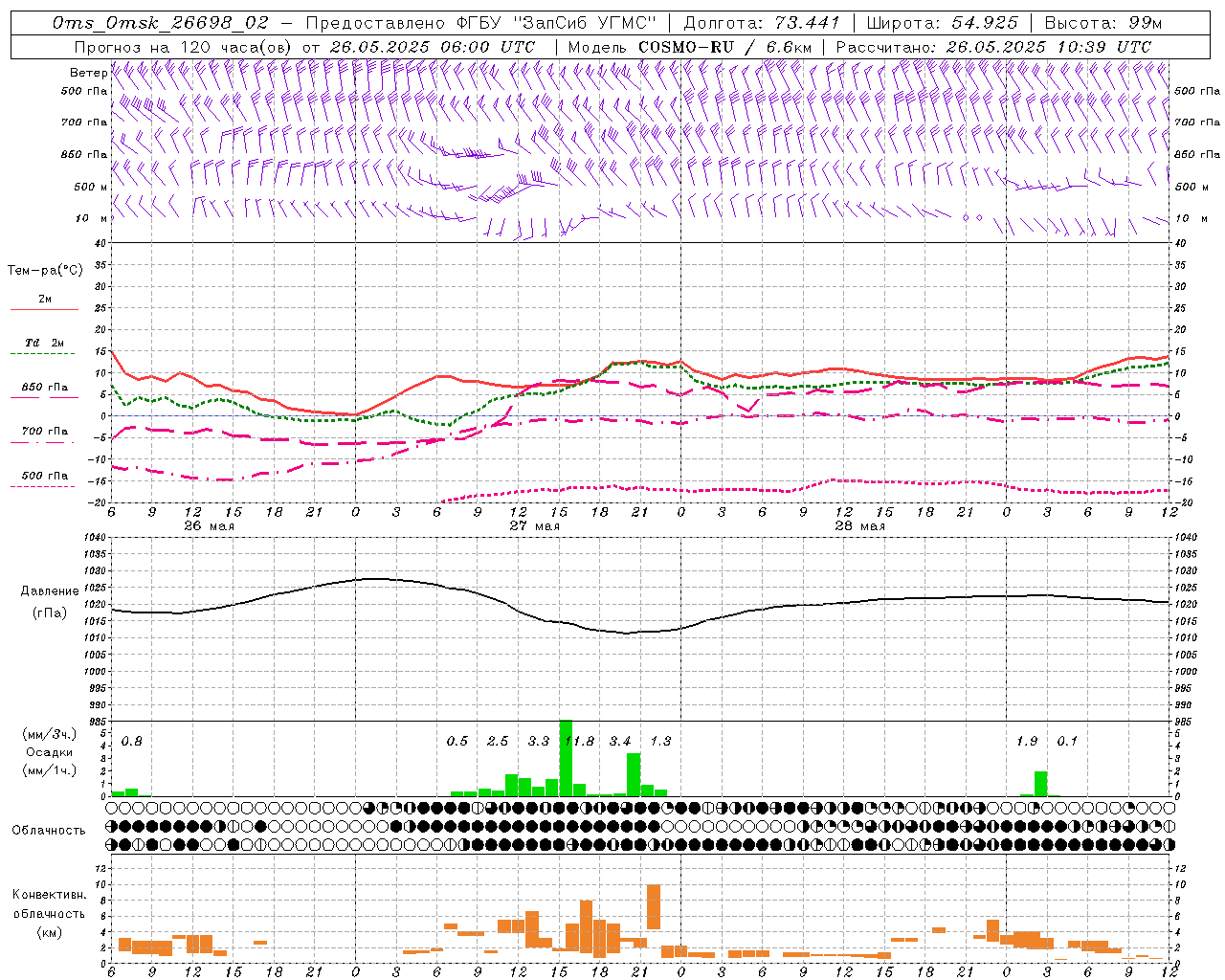Screen dimensions: 1225x980
Task: Click the Рассчитано: 26.05.2025 10:39 UTC timestamp
Action: 993,47
